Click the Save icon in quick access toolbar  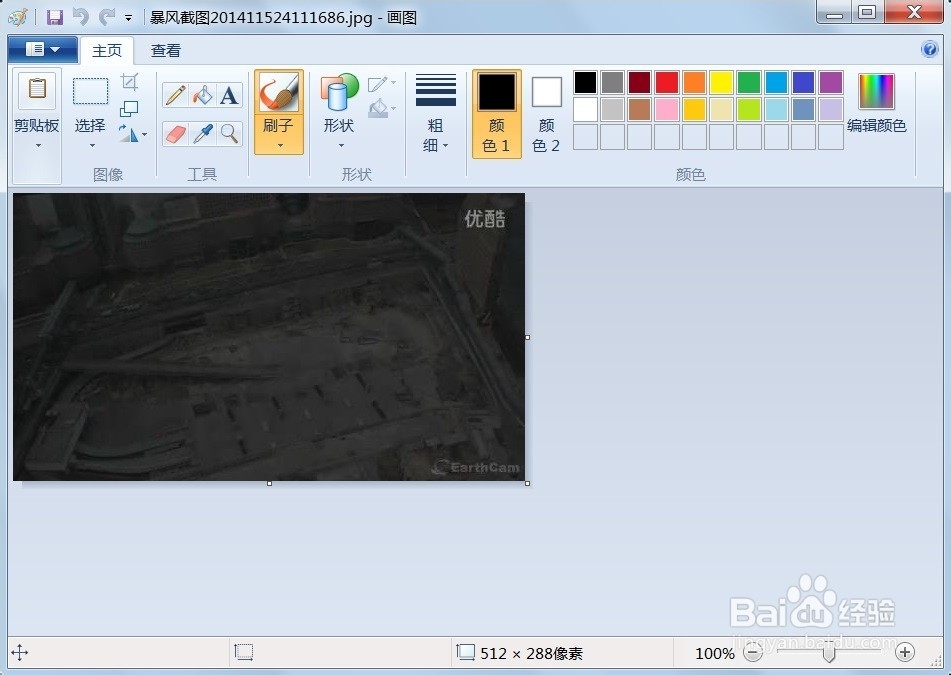(55, 17)
